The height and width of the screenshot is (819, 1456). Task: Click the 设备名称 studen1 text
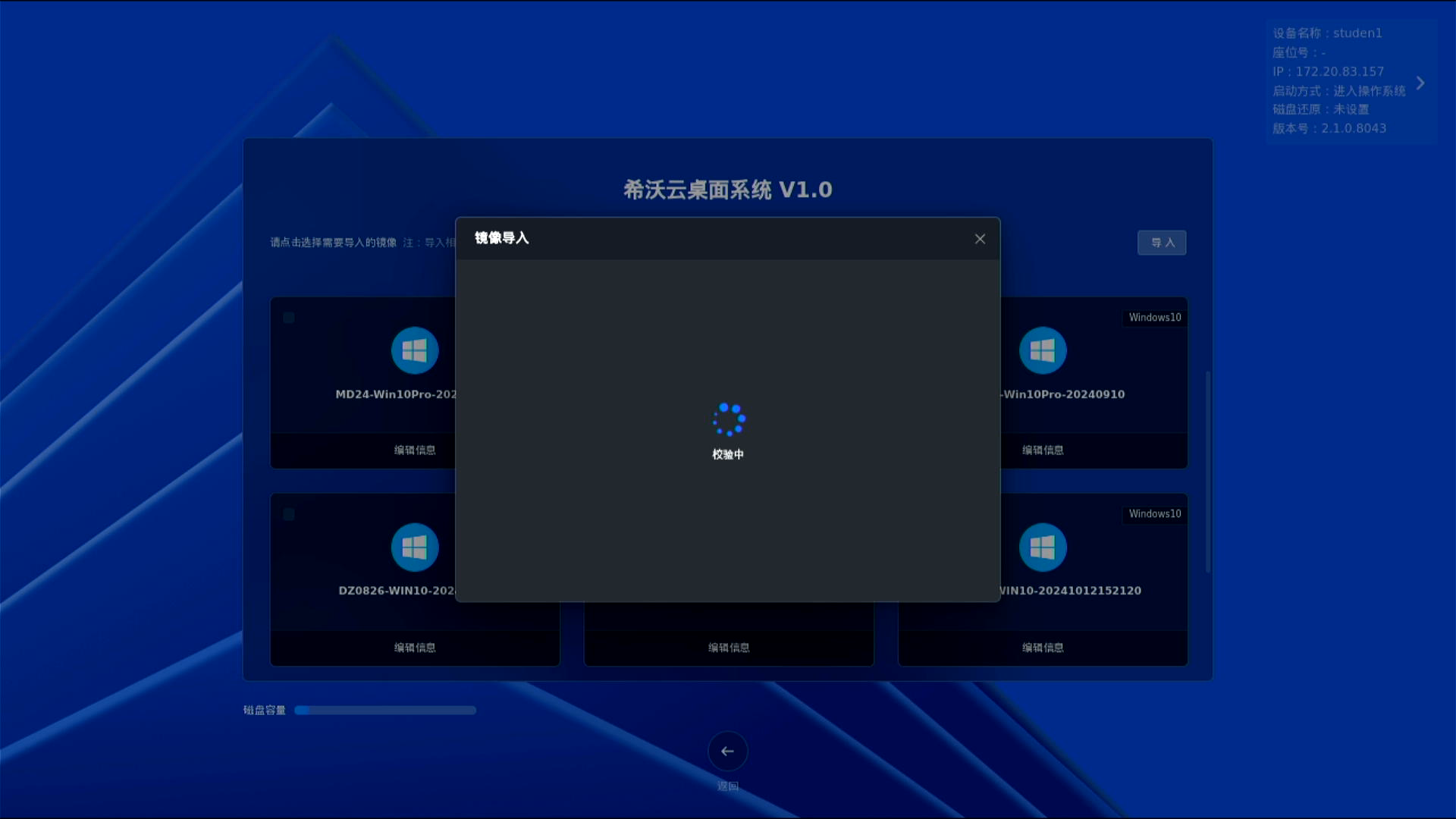click(x=1327, y=33)
